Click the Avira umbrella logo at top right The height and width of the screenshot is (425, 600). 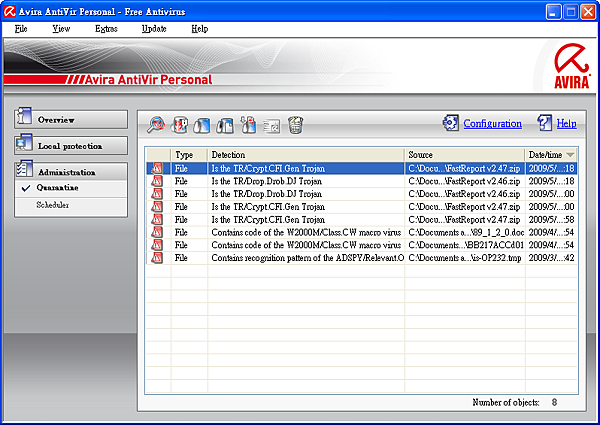tap(572, 66)
